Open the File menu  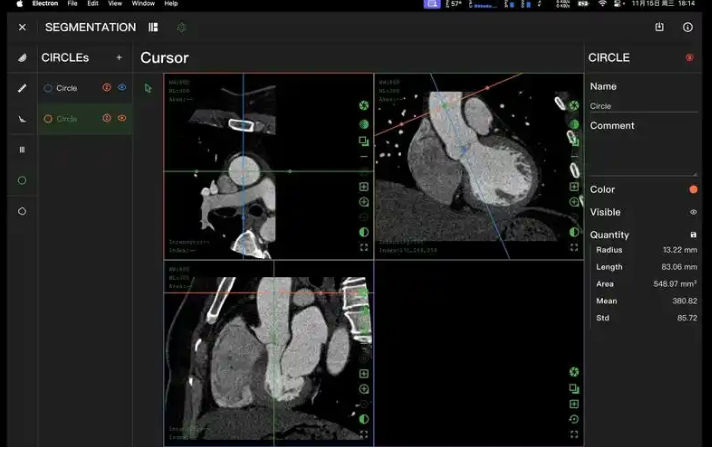(72, 4)
